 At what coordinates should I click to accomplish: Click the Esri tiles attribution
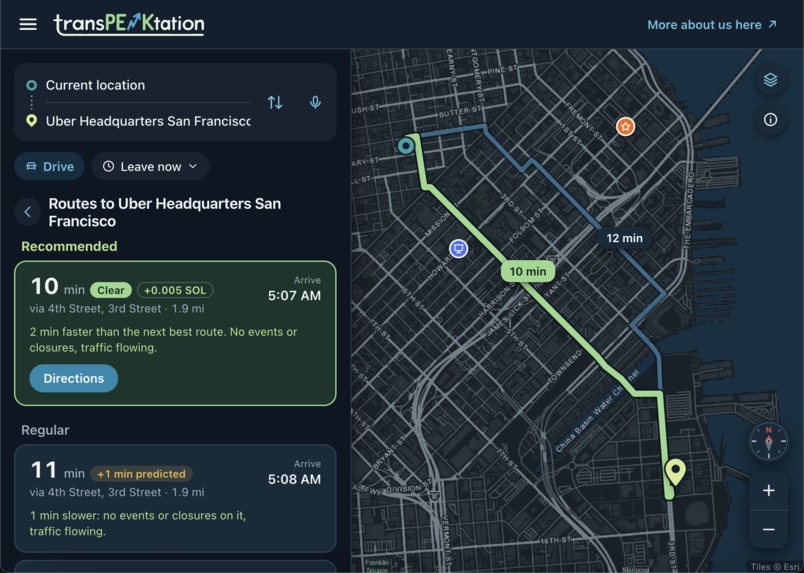[x=775, y=567]
